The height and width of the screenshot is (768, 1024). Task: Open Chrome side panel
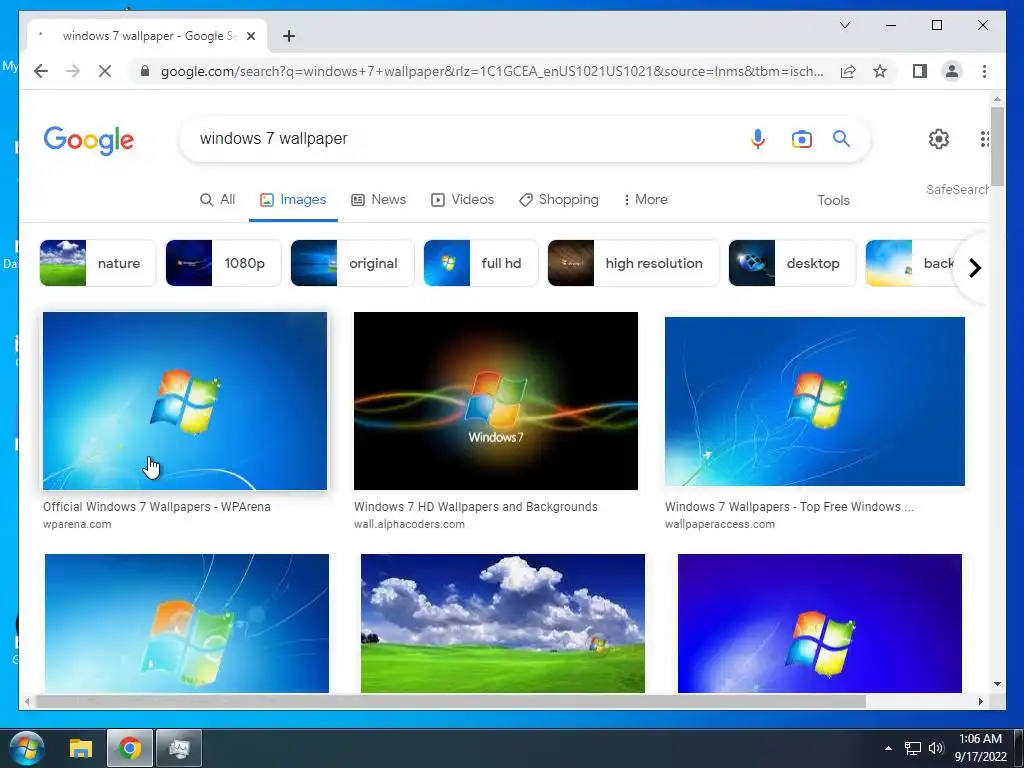(x=920, y=71)
